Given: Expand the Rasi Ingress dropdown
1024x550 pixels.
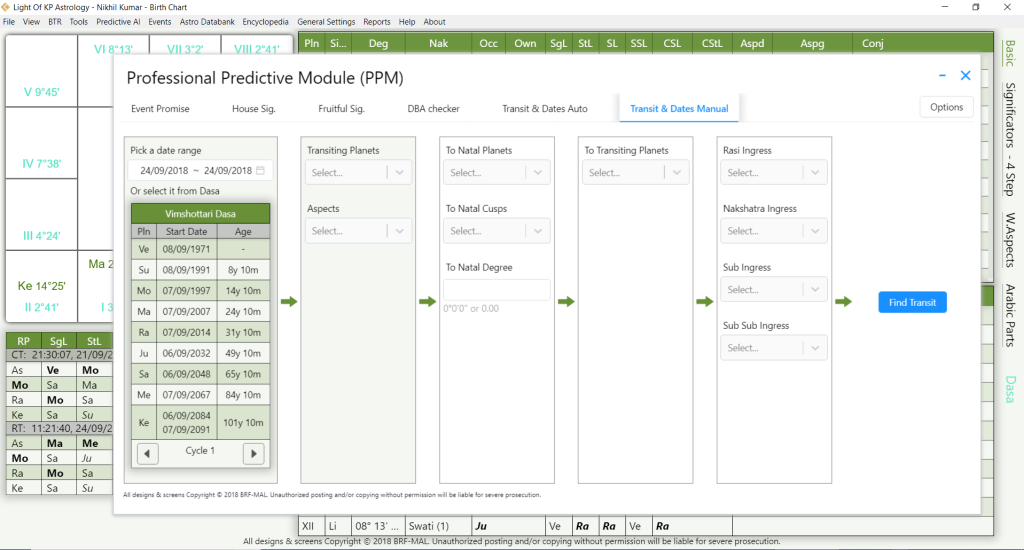Looking at the screenshot, I should coord(775,173).
